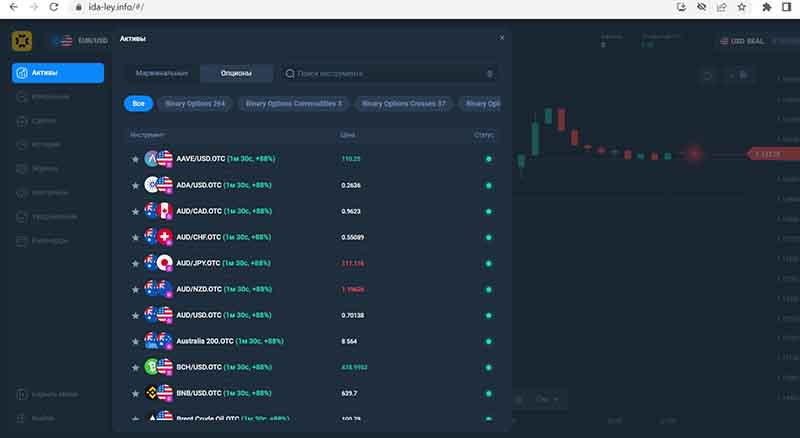Click into the instrument search field
This screenshot has height=438, width=800.
pos(390,74)
